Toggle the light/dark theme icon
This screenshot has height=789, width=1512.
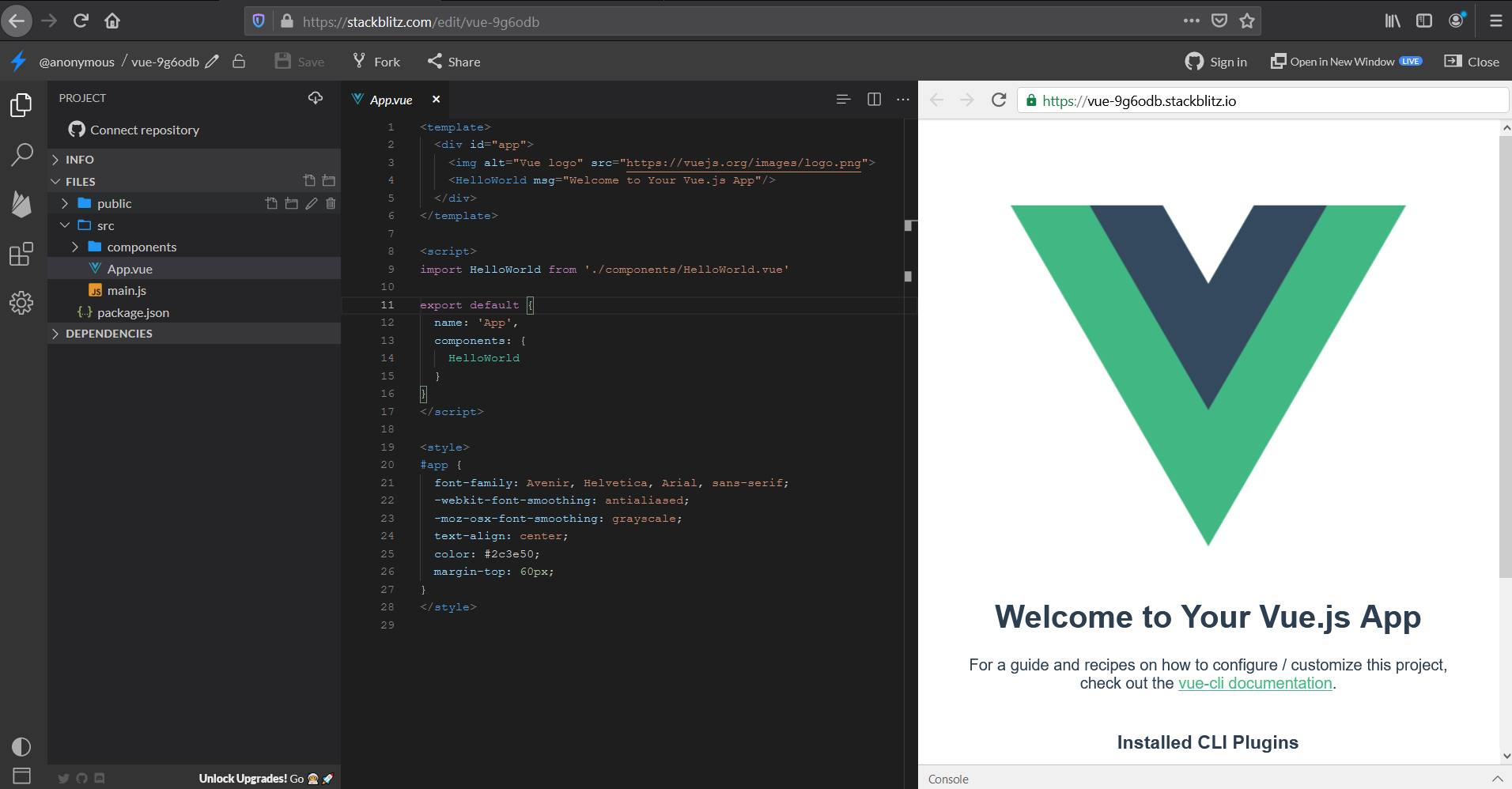coord(21,746)
